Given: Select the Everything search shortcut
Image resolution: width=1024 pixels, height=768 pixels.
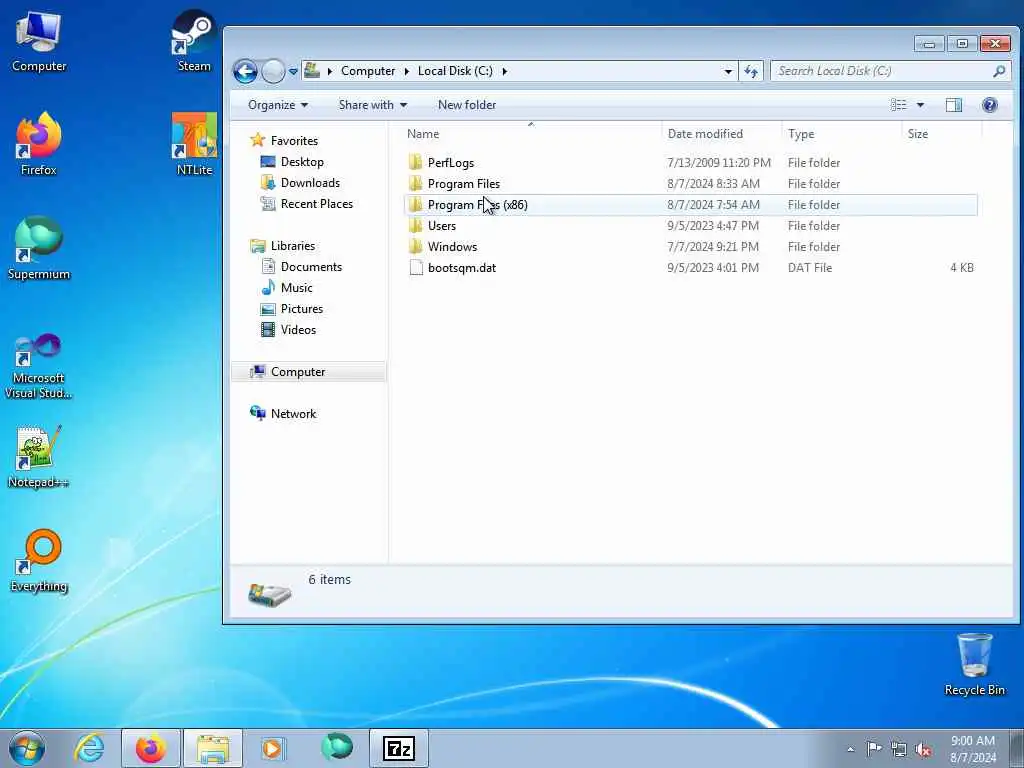Looking at the screenshot, I should click(x=39, y=560).
